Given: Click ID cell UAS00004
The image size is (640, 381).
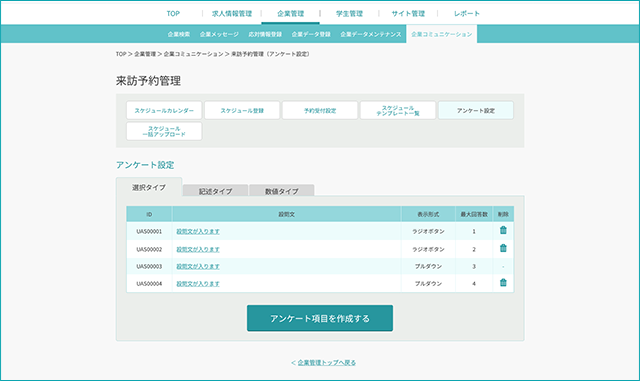Looking at the screenshot, I should [x=149, y=283].
